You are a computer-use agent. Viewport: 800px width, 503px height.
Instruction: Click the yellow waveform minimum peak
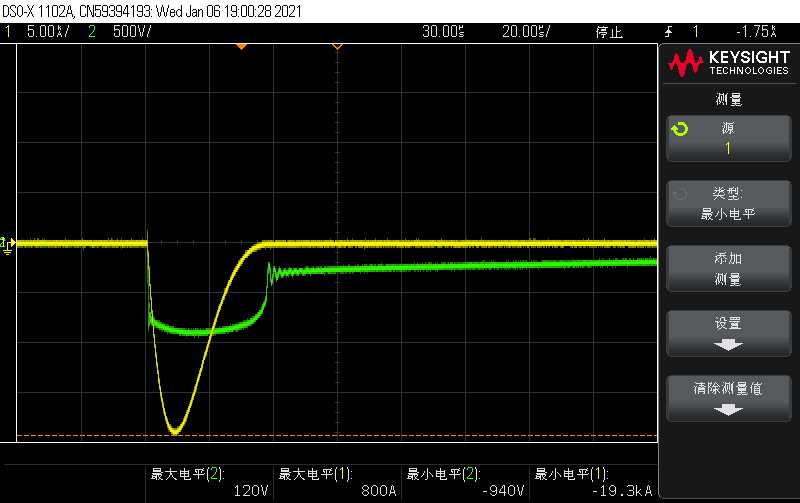point(176,431)
